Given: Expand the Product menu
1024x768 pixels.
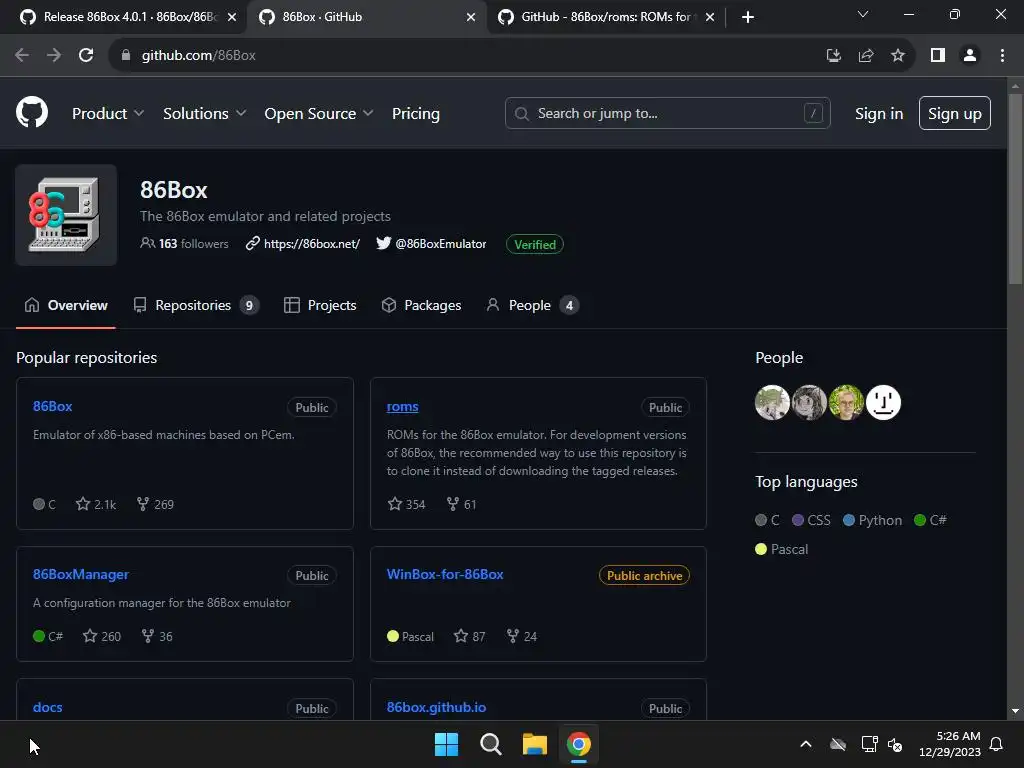Looking at the screenshot, I should click(x=108, y=114).
